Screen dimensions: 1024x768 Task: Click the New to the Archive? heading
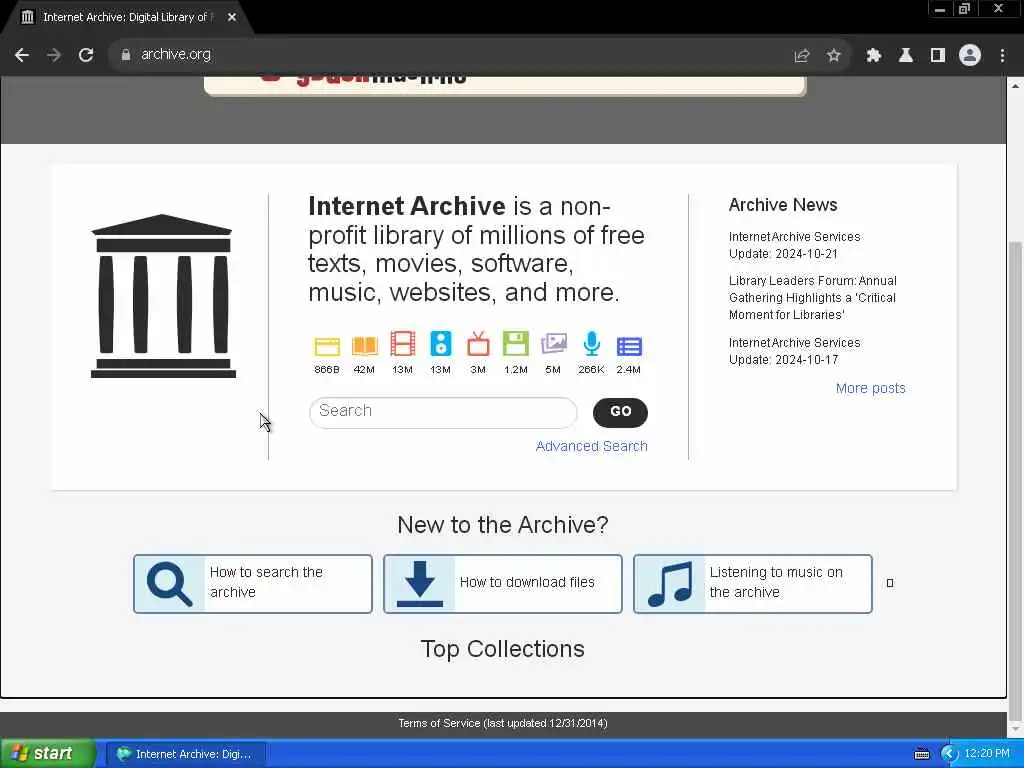click(x=503, y=524)
